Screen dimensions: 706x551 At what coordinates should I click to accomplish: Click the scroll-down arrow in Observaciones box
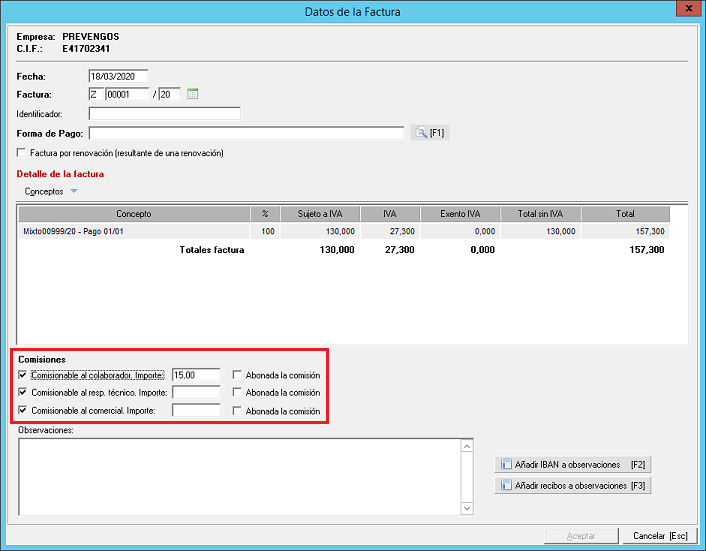(x=466, y=509)
